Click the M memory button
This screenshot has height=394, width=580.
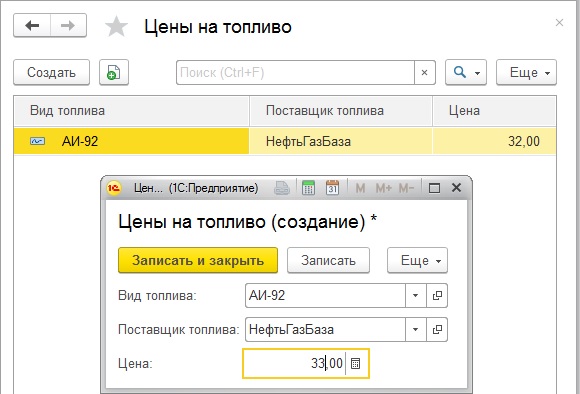(360, 188)
